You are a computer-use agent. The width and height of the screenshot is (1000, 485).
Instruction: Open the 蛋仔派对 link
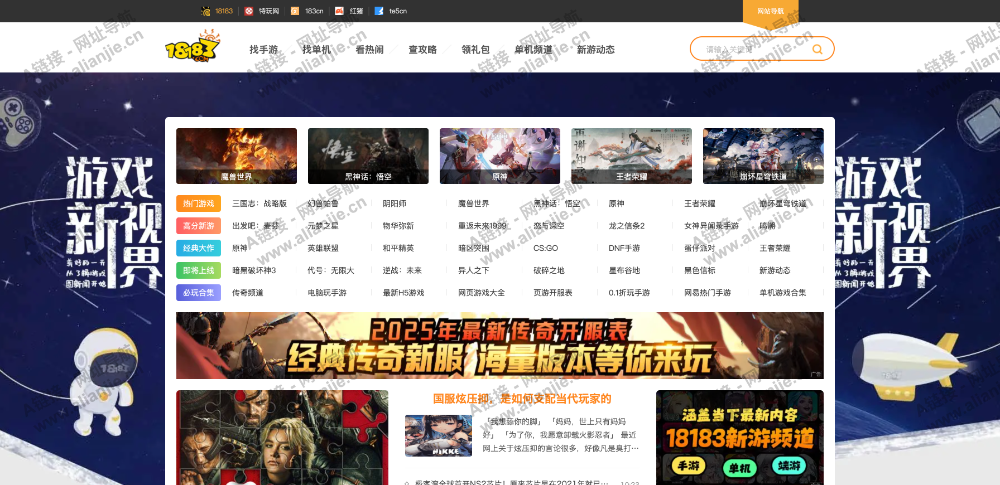click(x=700, y=248)
